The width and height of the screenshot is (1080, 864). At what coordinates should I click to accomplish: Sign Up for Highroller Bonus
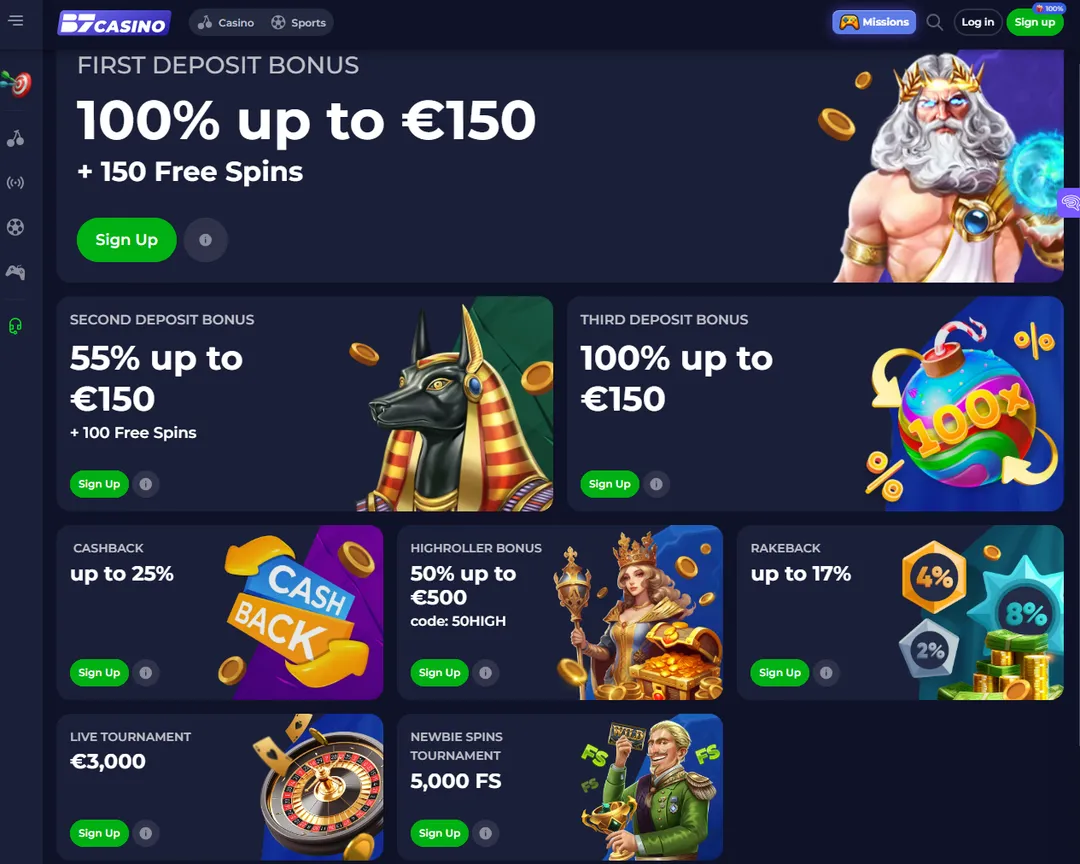coord(439,672)
